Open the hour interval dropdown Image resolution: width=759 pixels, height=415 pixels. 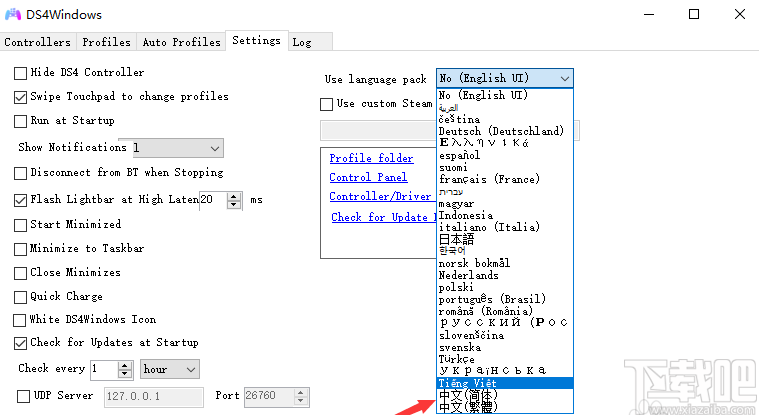[169, 369]
